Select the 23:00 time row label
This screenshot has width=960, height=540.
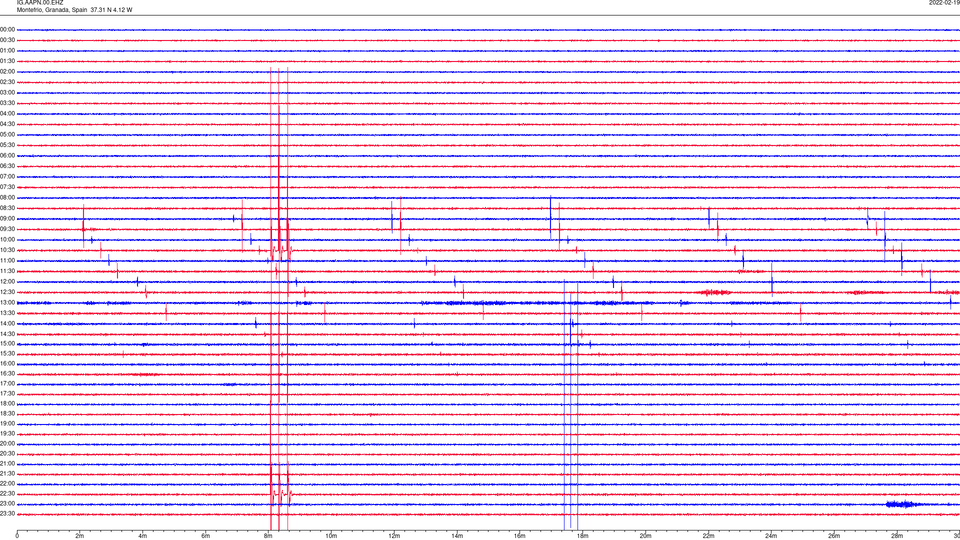7,504
